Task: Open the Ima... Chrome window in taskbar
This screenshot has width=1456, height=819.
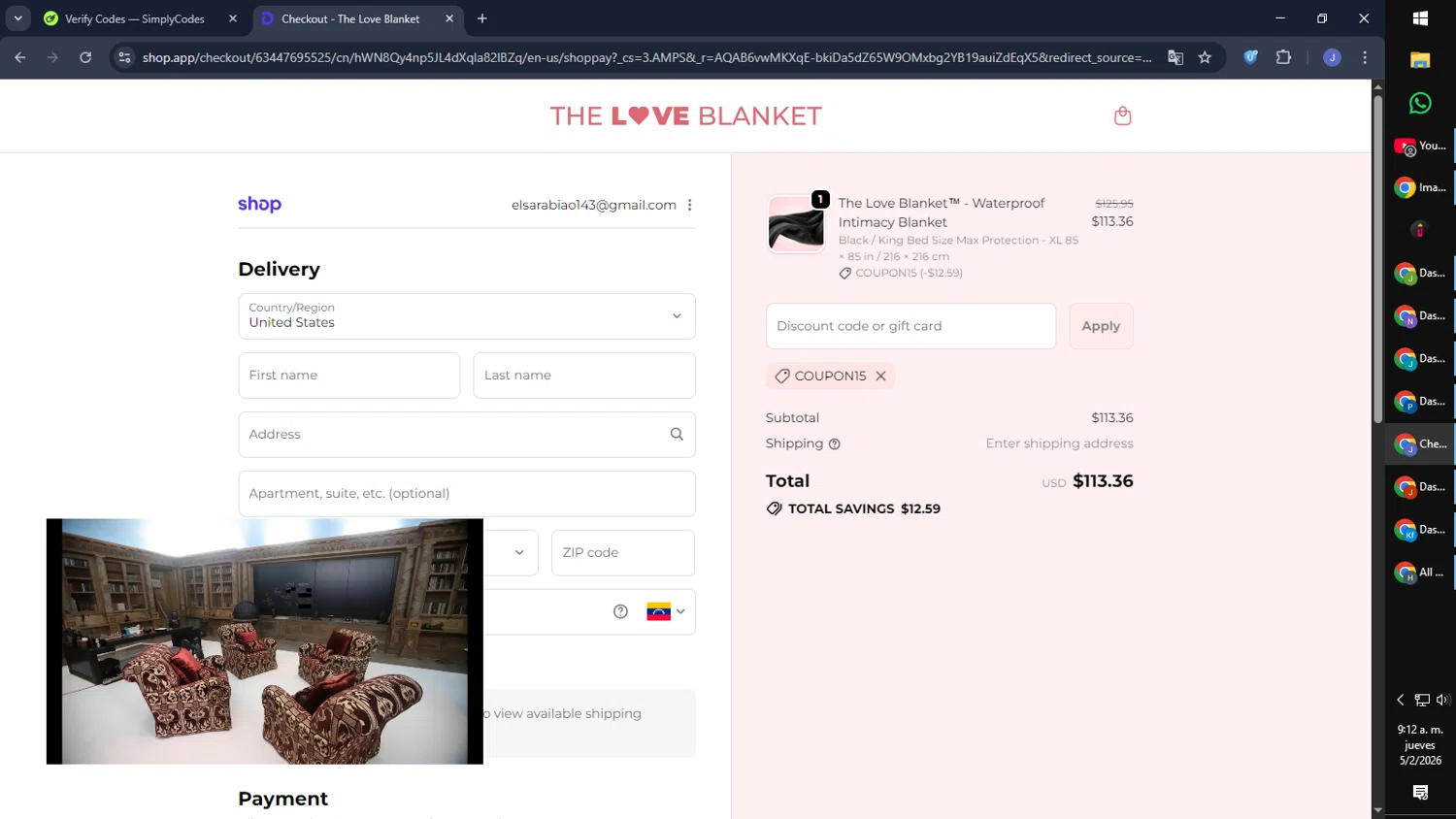Action: pos(1420,188)
